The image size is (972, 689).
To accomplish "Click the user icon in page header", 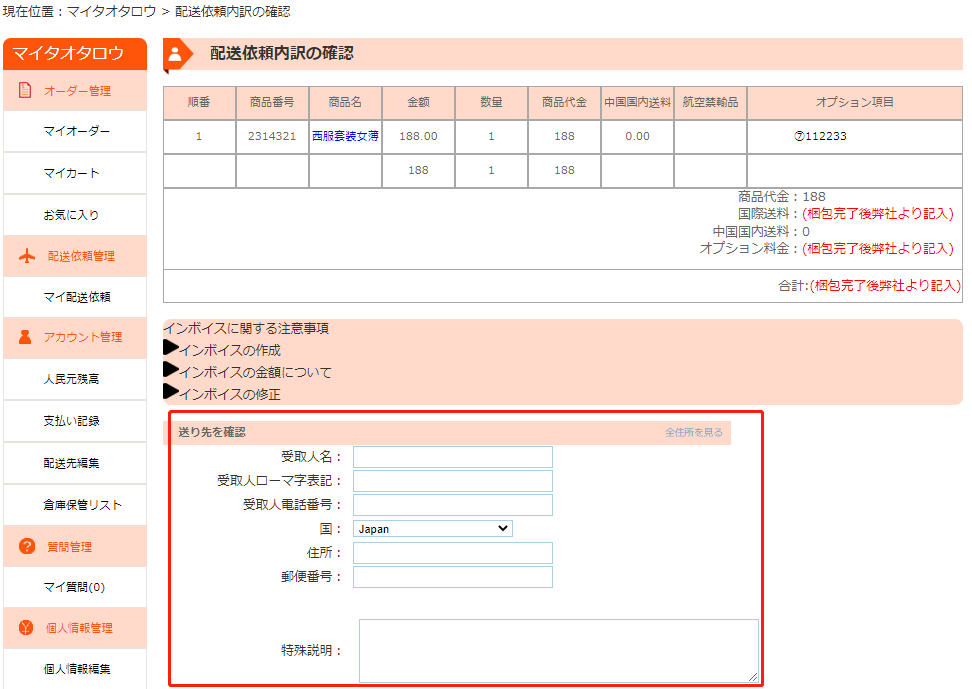I will point(175,54).
